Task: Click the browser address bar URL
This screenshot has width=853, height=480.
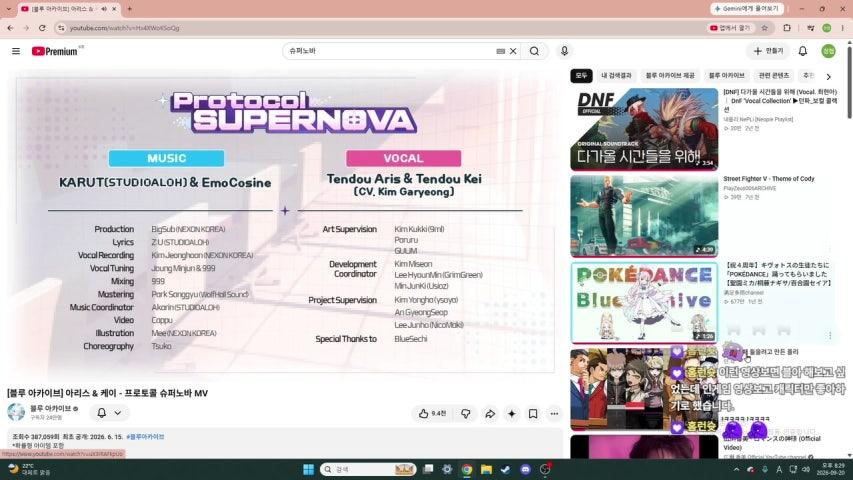Action: tap(124, 28)
